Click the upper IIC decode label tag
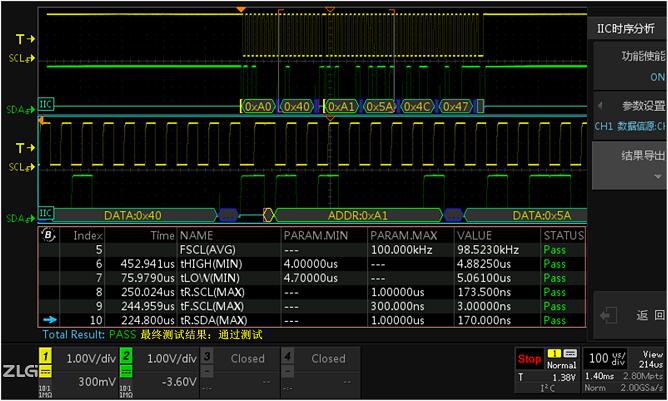The height and width of the screenshot is (401, 668). (46, 105)
